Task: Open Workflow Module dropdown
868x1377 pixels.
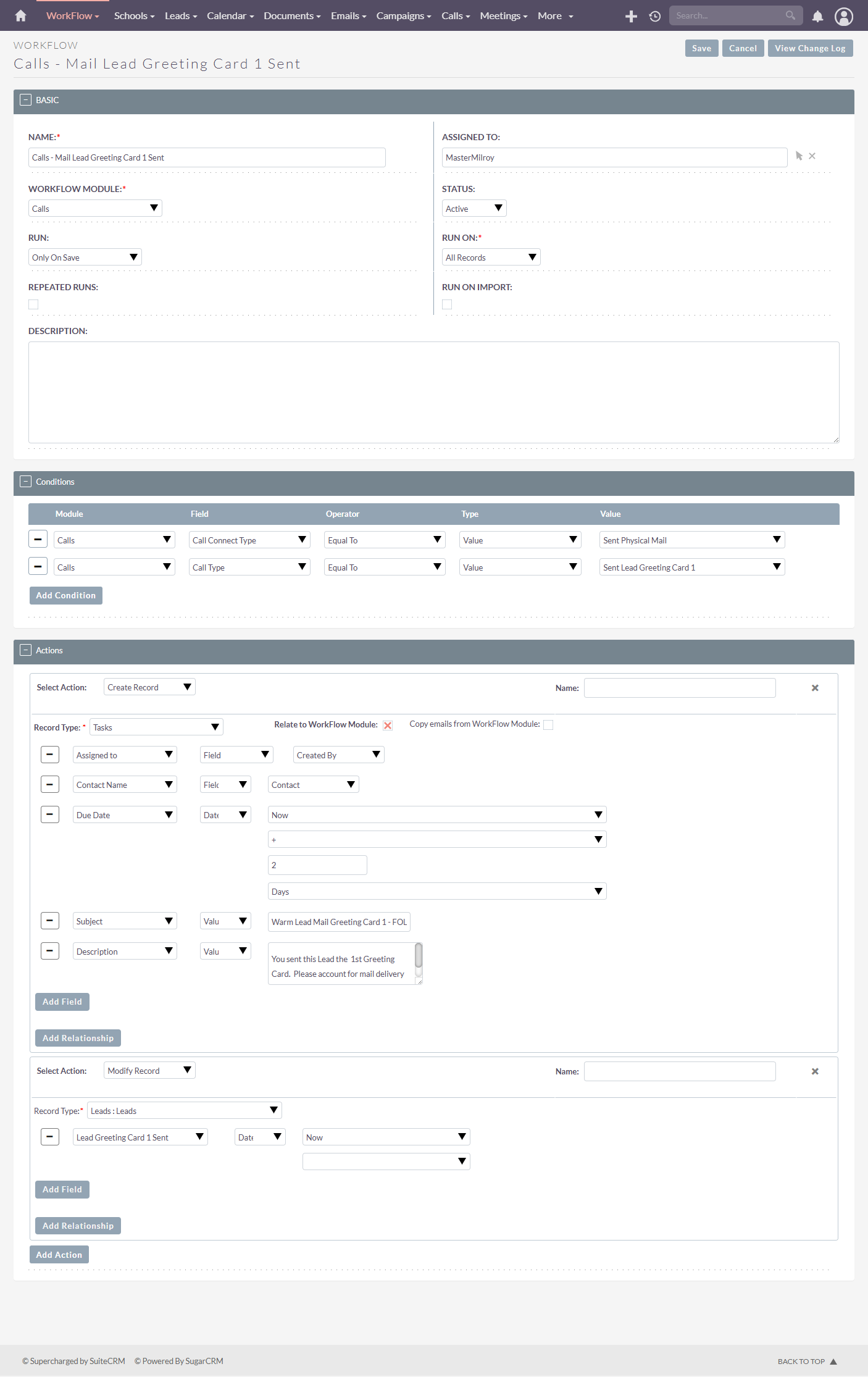Action: point(95,208)
